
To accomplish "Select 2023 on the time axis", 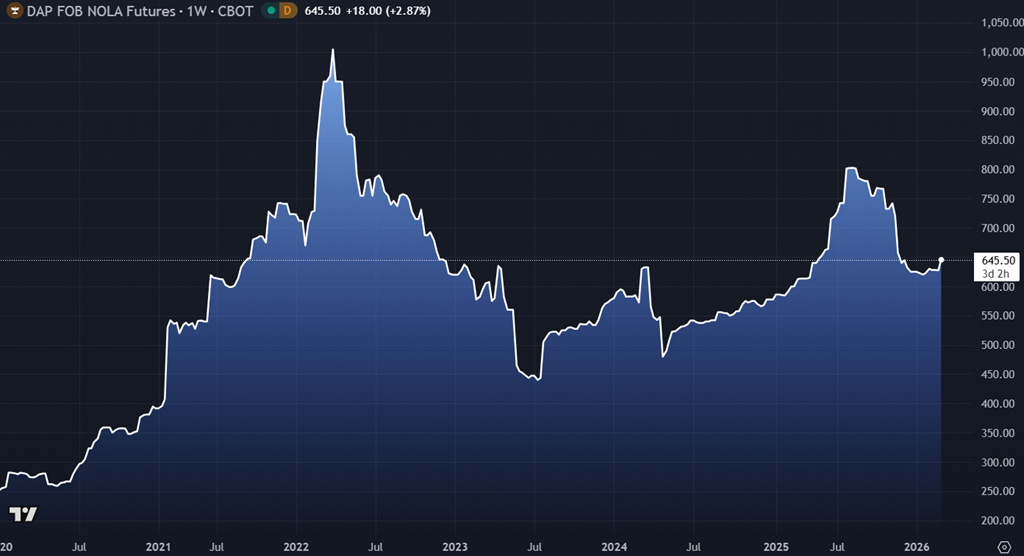I will tap(454, 547).
